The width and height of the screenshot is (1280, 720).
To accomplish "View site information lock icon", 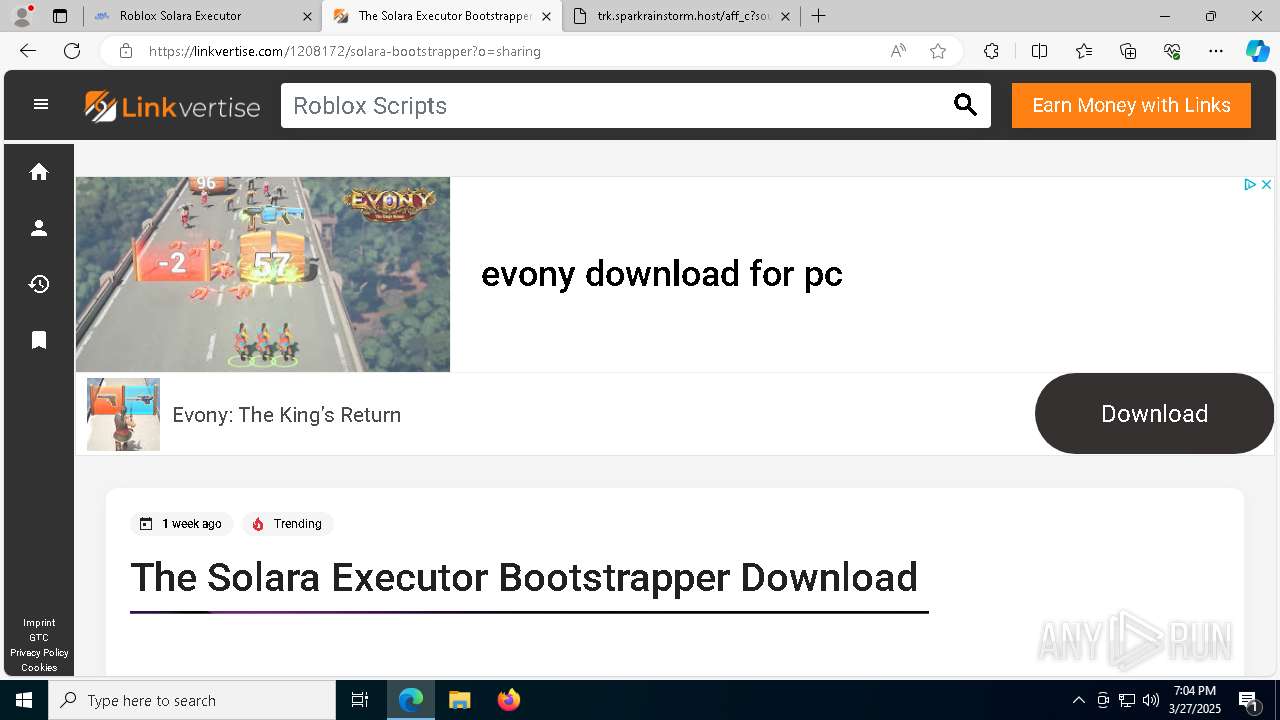I will tap(126, 51).
